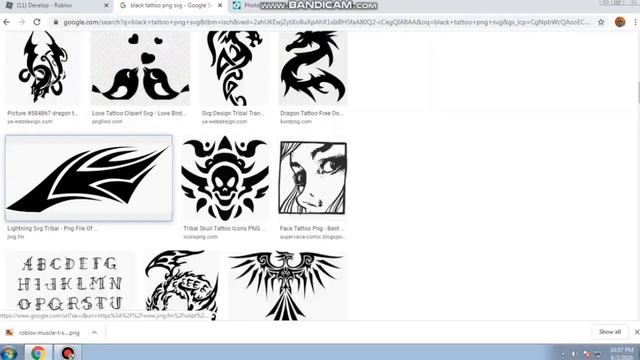
Task: Switch to the black tattoo png svg tab
Action: pyautogui.click(x=171, y=6)
